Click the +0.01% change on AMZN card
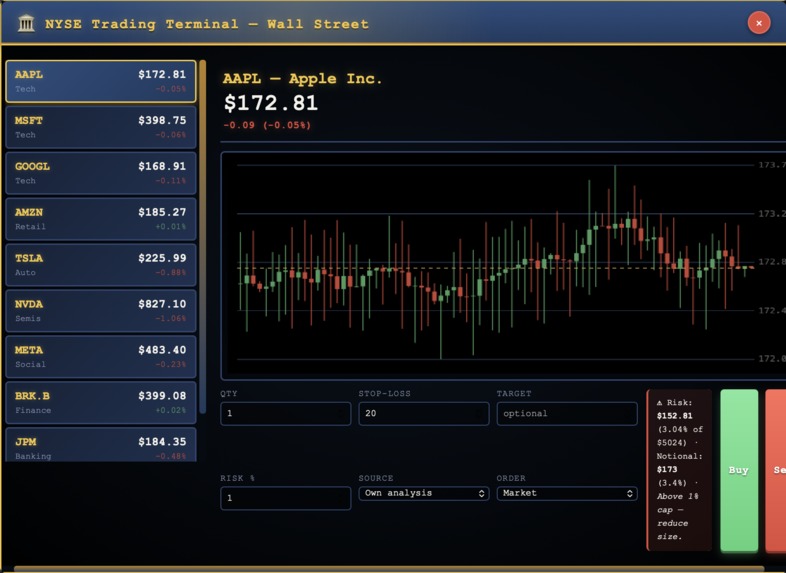The image size is (786, 573). [x=170, y=227]
